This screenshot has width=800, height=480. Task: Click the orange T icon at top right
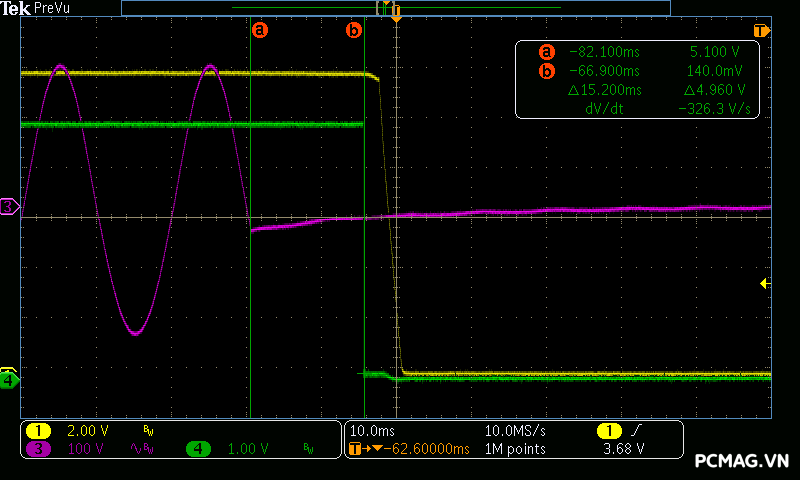click(762, 30)
